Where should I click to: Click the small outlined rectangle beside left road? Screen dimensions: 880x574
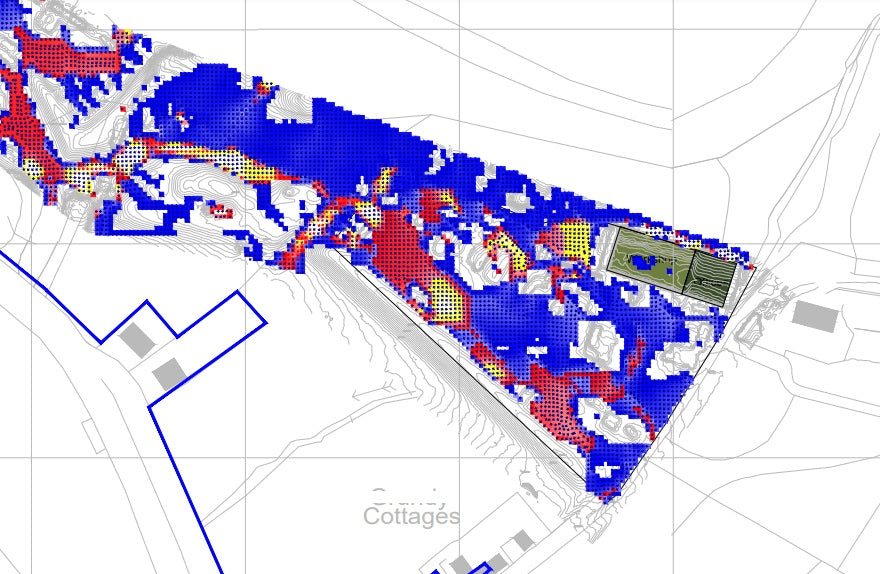pyautogui.click(x=93, y=436)
